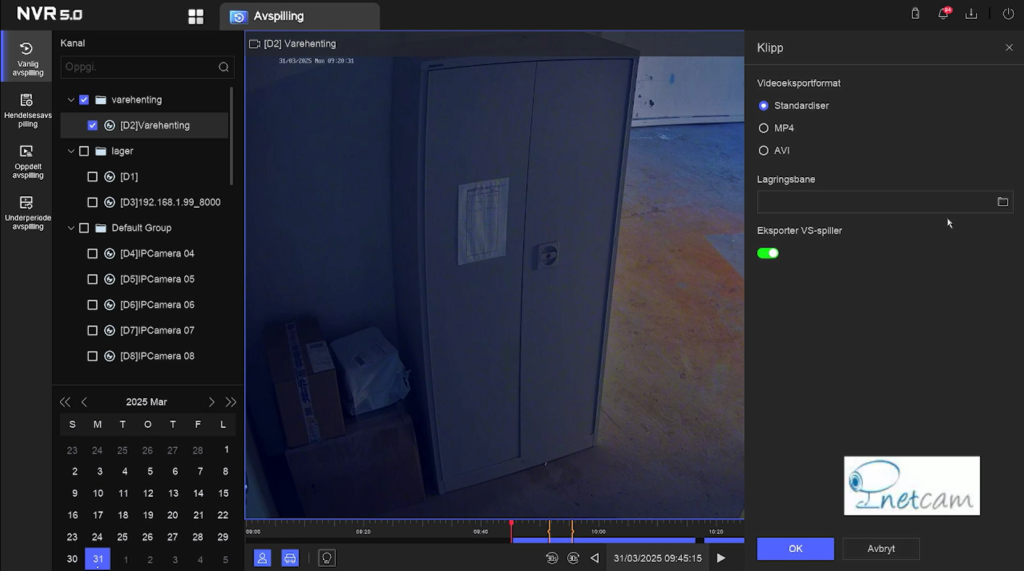Viewport: 1024px width, 571px height.
Task: Open the main menu grid icon
Action: (x=196, y=16)
